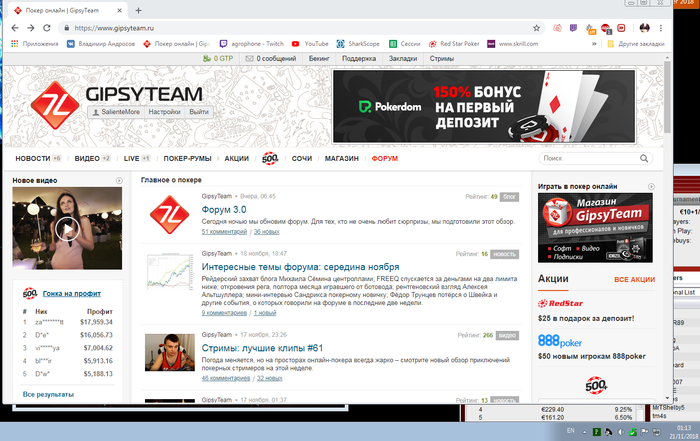Click the chart thumbnail of Интересные темы
Viewport: 700px width, 441px height.
pos(170,271)
